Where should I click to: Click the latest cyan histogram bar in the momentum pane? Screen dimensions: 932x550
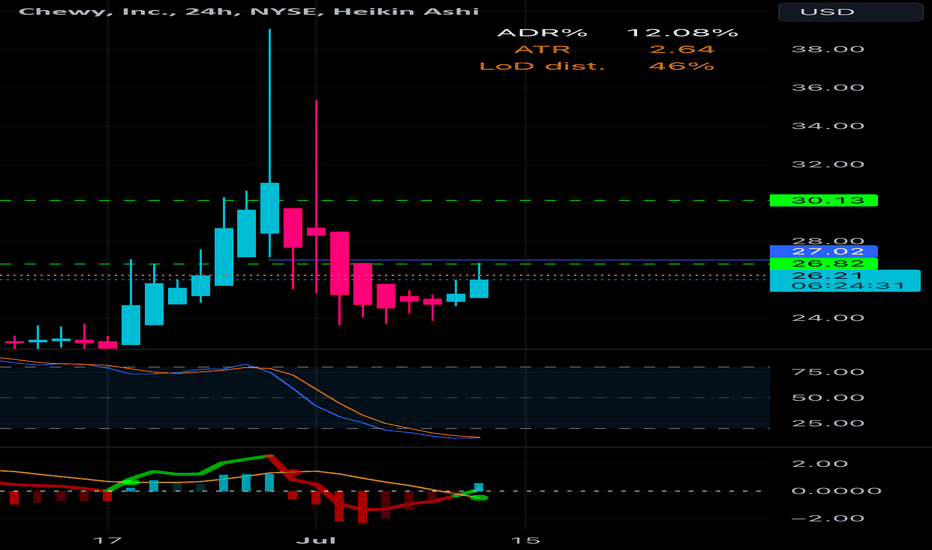(479, 487)
